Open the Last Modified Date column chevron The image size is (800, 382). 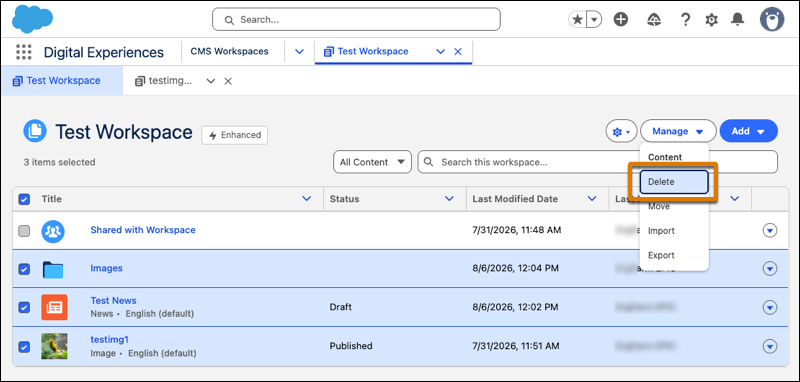592,199
